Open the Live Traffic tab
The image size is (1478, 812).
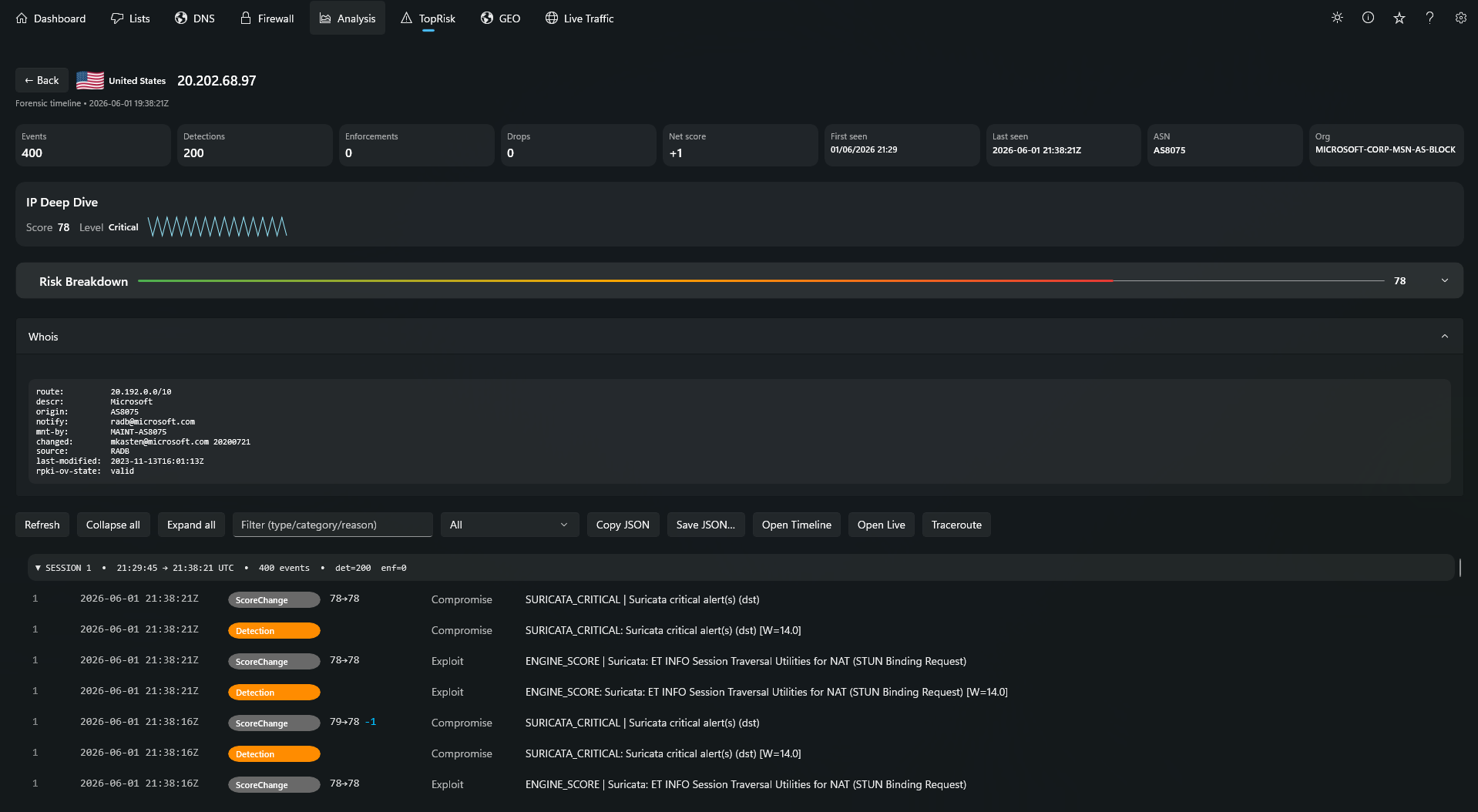click(x=579, y=18)
